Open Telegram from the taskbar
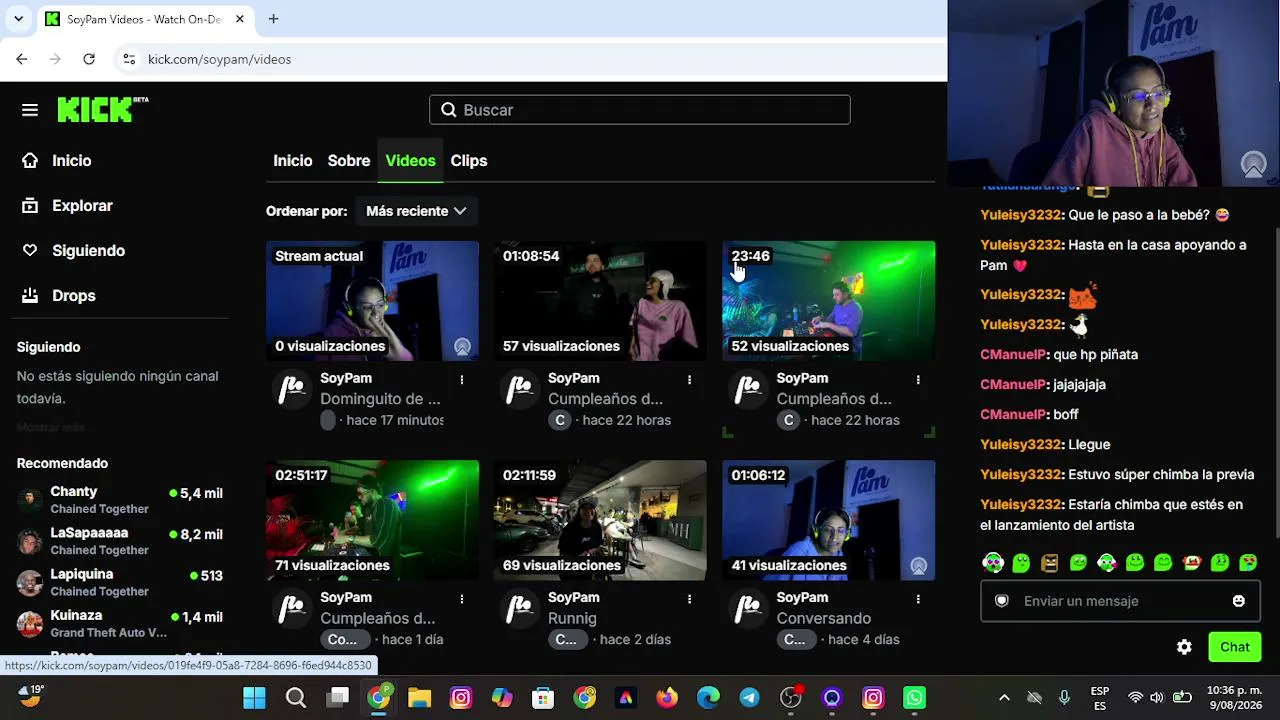The width and height of the screenshot is (1280, 720). 749,697
